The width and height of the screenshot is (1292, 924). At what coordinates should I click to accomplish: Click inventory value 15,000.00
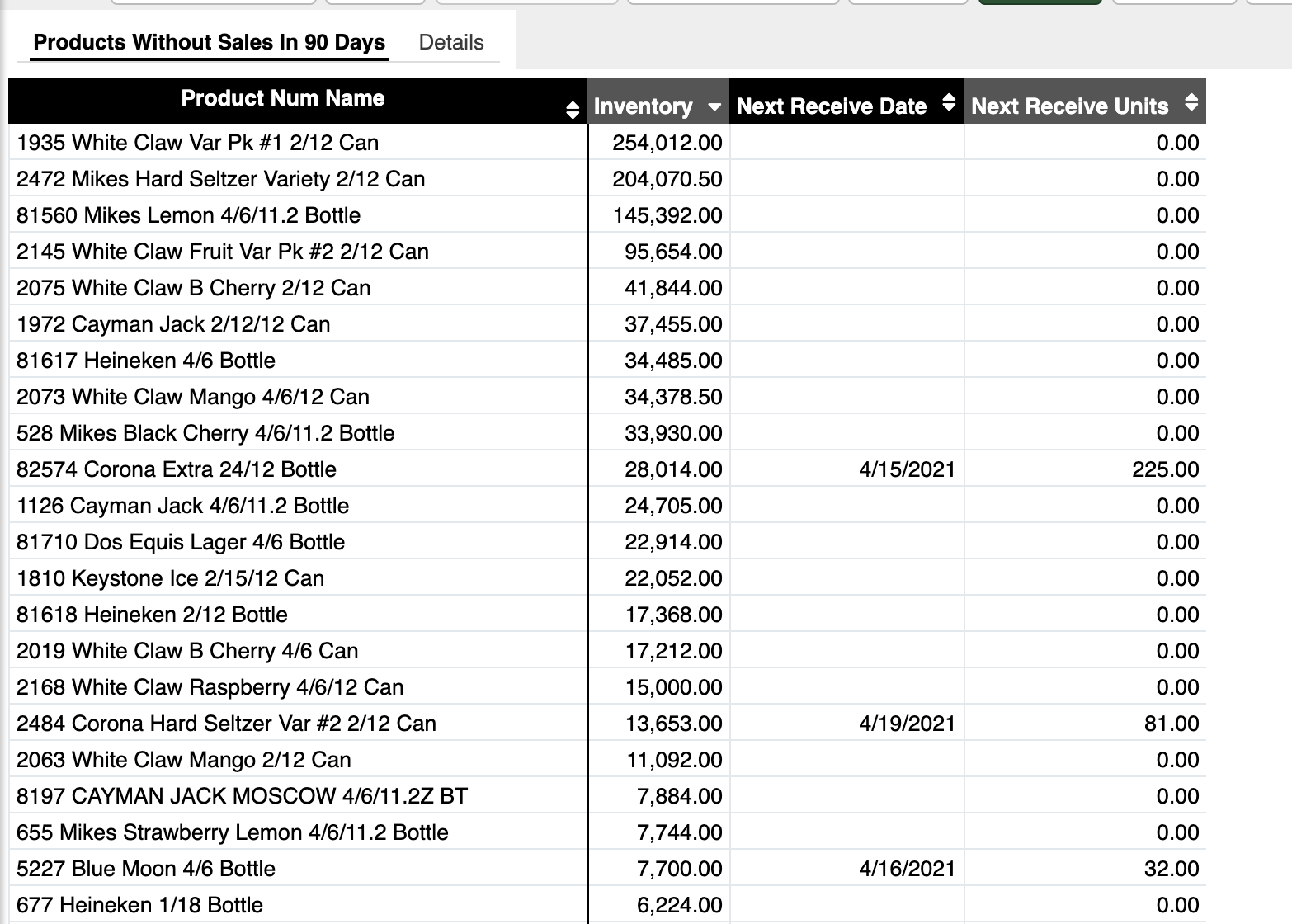point(673,687)
